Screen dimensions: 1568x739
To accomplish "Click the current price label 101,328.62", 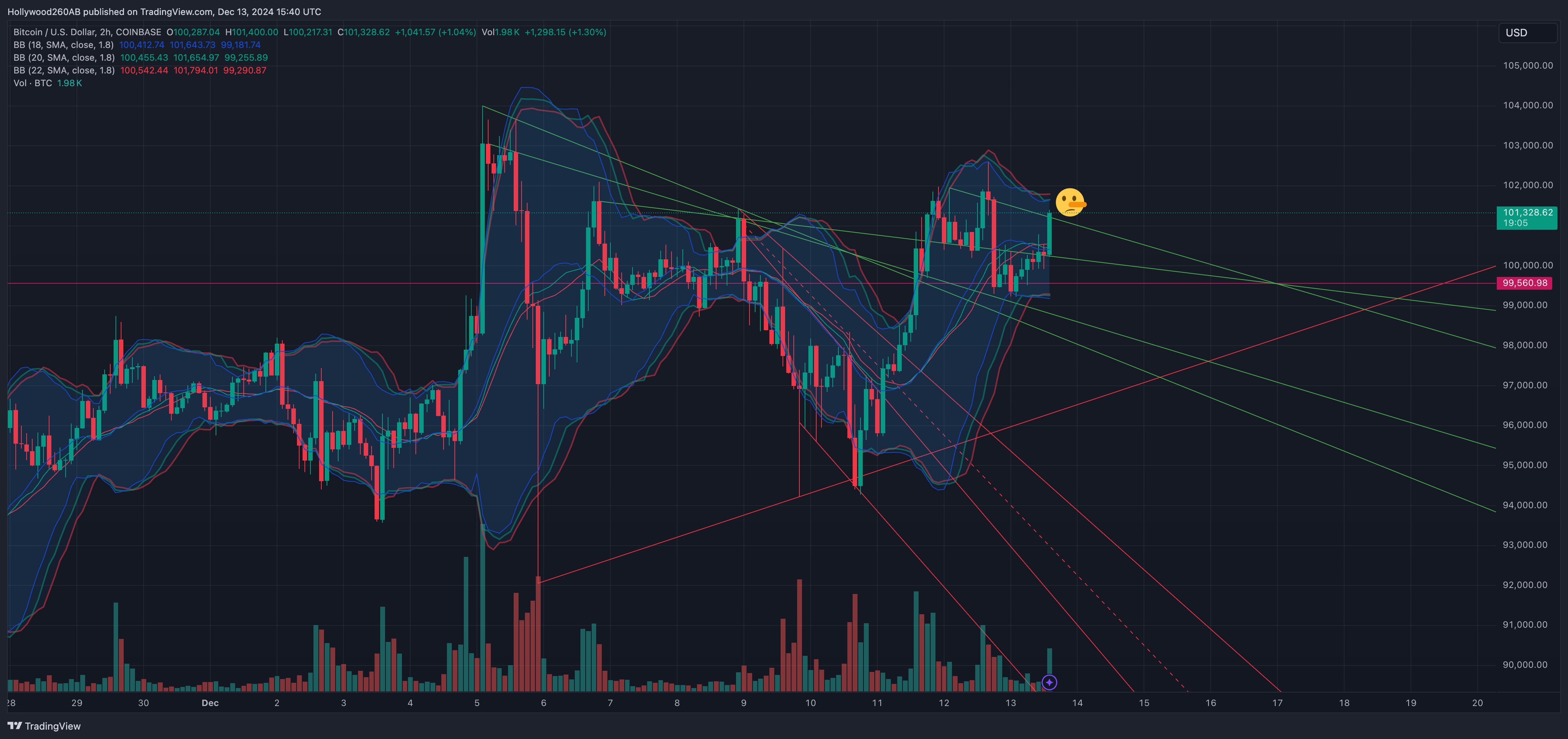I will 1527,217.
